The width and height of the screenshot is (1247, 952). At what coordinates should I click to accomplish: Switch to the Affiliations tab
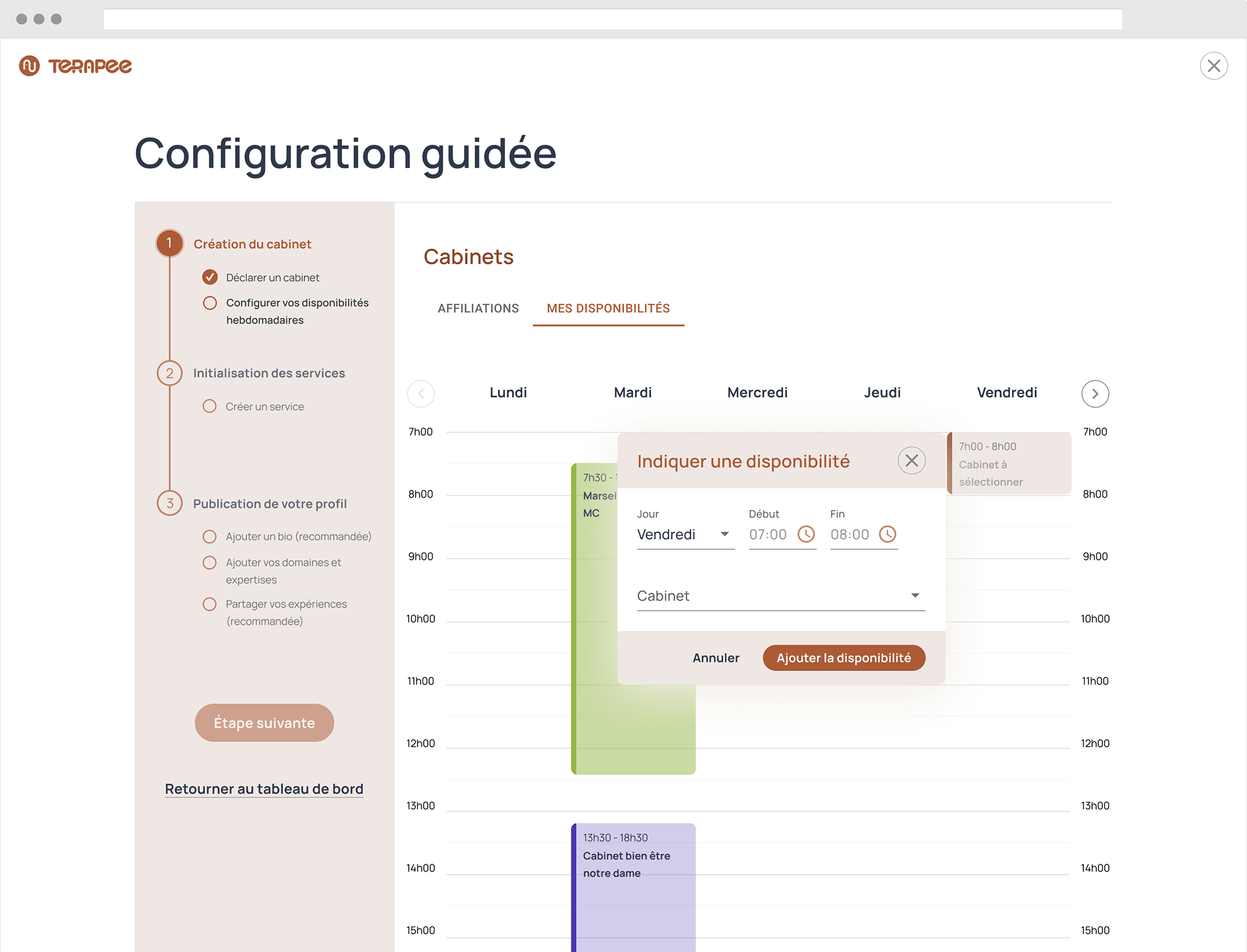pos(478,308)
